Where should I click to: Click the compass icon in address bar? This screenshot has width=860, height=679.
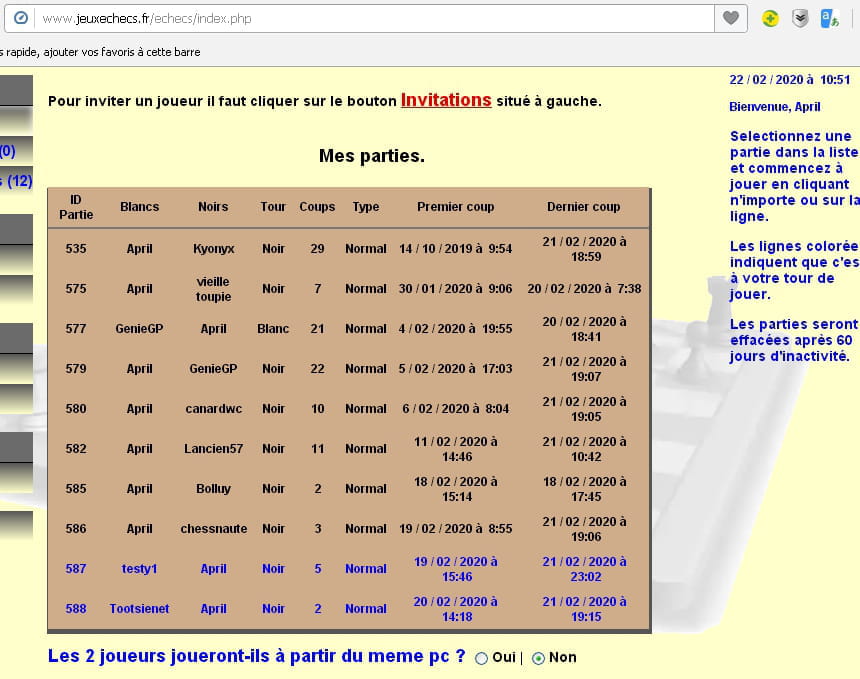click(x=21, y=18)
